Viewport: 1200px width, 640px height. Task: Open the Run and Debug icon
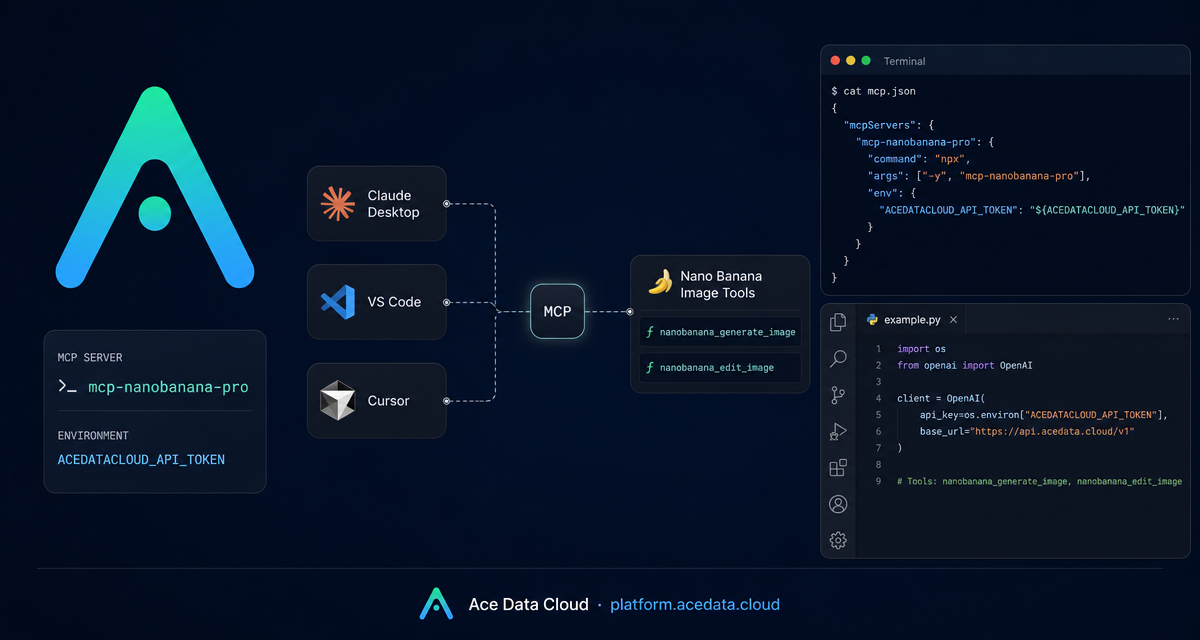838,431
